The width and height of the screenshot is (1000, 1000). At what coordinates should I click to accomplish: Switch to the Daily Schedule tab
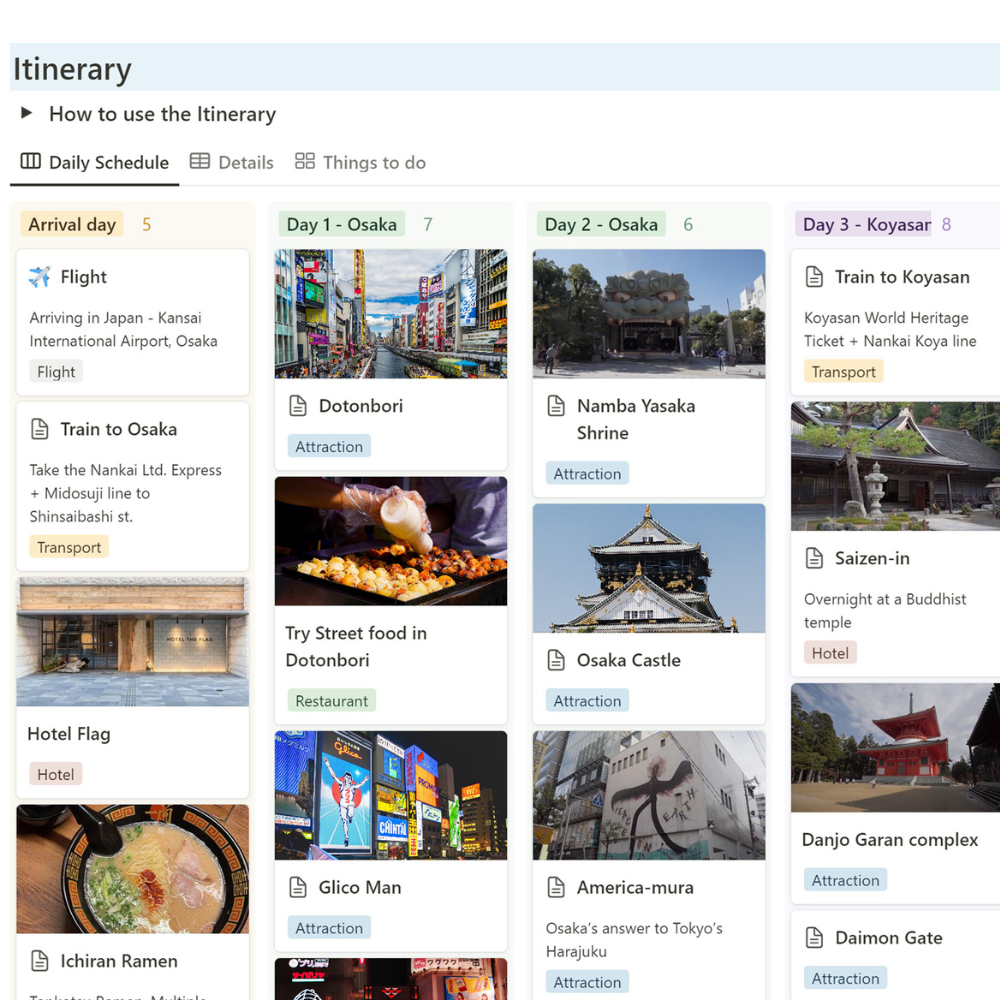point(94,163)
